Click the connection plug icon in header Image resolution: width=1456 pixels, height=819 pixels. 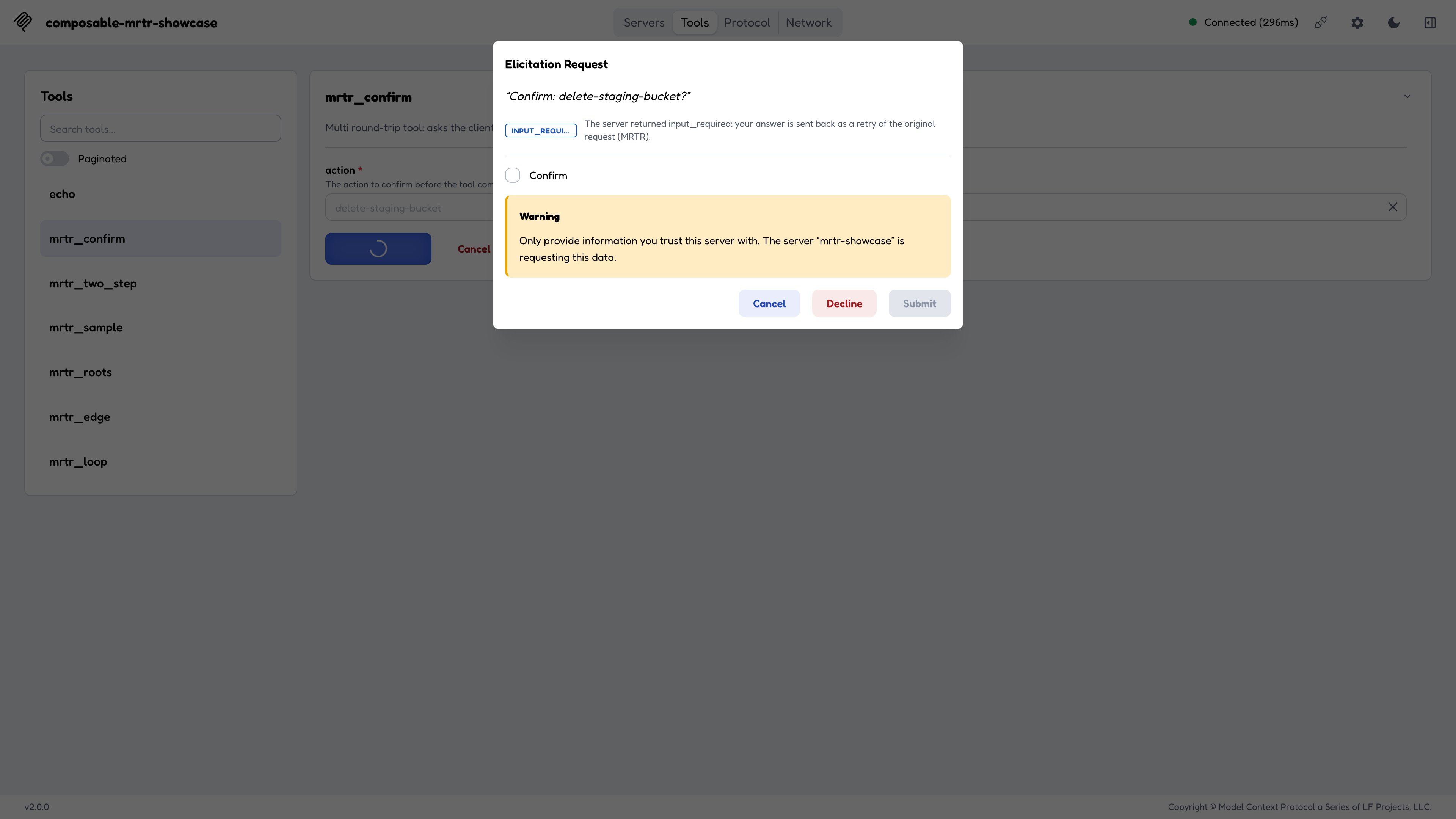click(x=1321, y=23)
